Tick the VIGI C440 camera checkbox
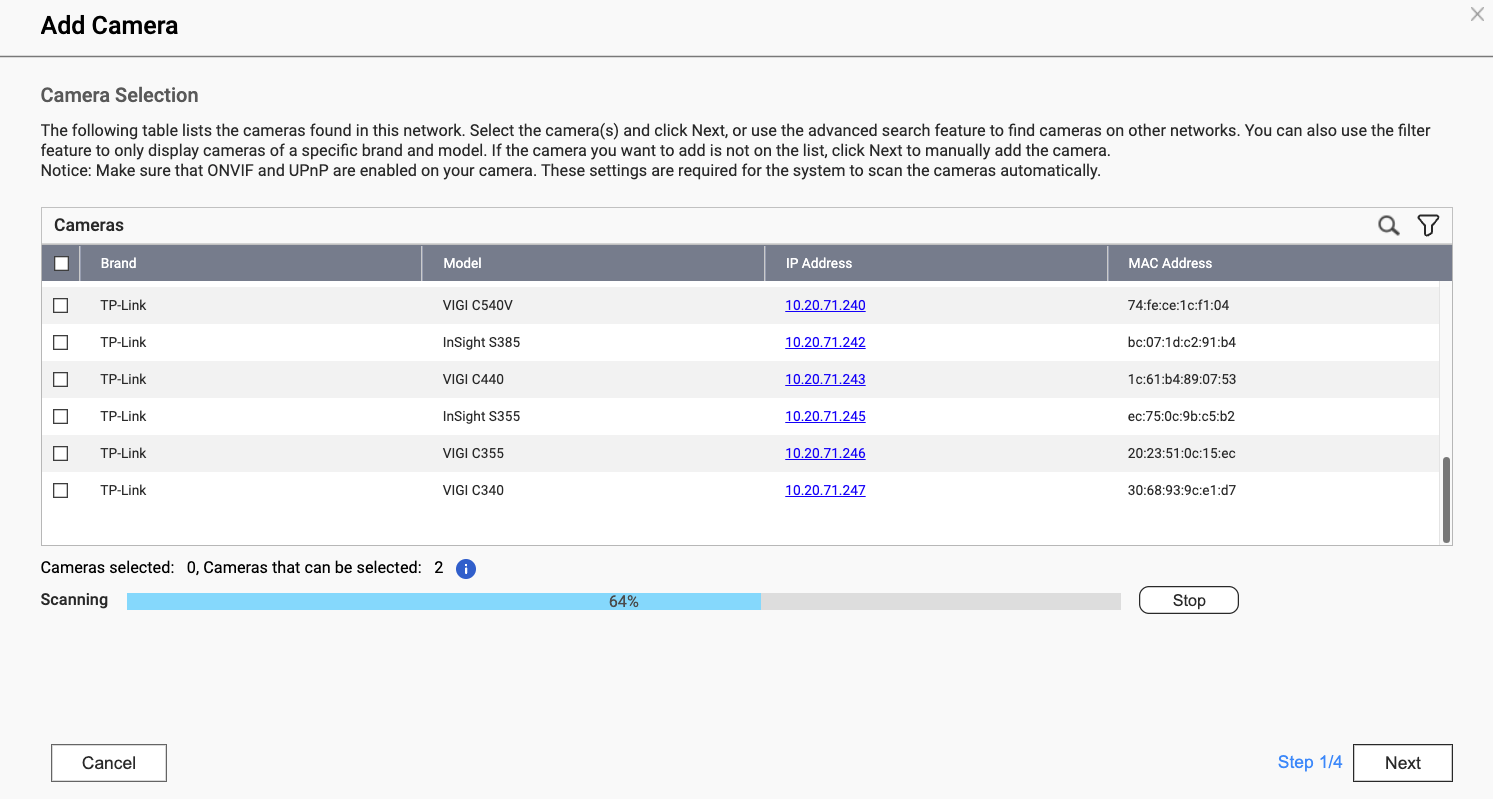This screenshot has width=1493, height=799. click(61, 379)
